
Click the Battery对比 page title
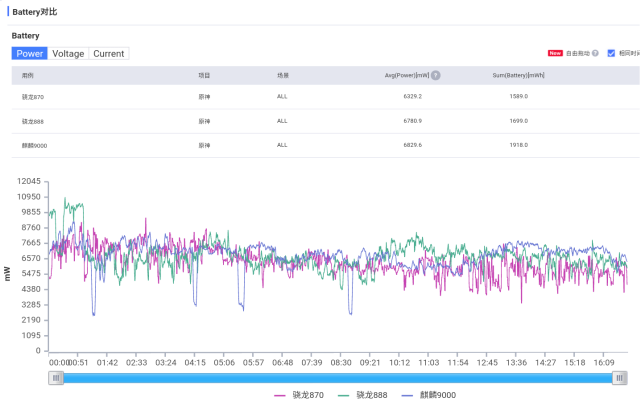tap(34, 12)
